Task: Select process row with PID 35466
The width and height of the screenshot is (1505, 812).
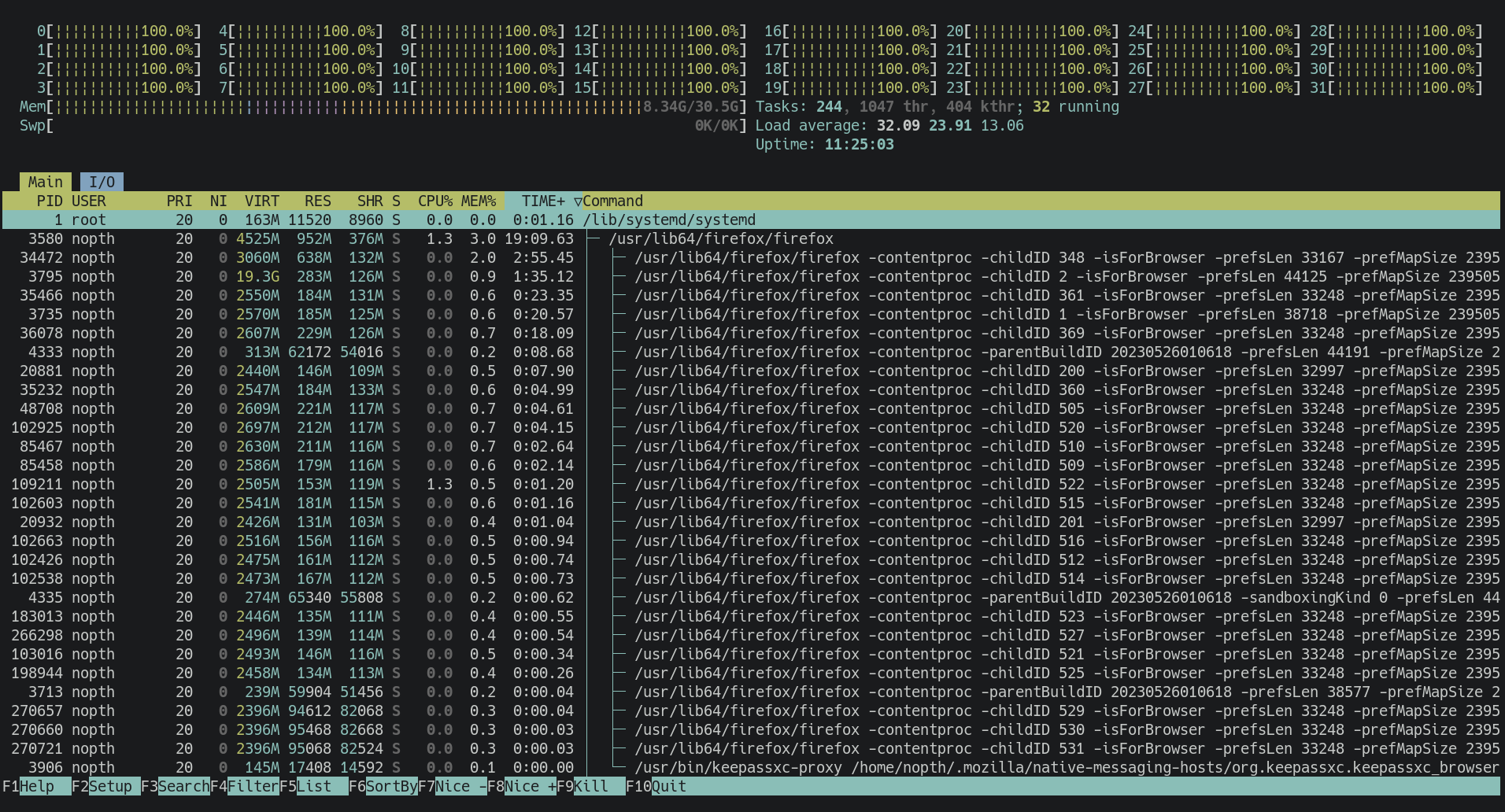Action: tap(752, 295)
